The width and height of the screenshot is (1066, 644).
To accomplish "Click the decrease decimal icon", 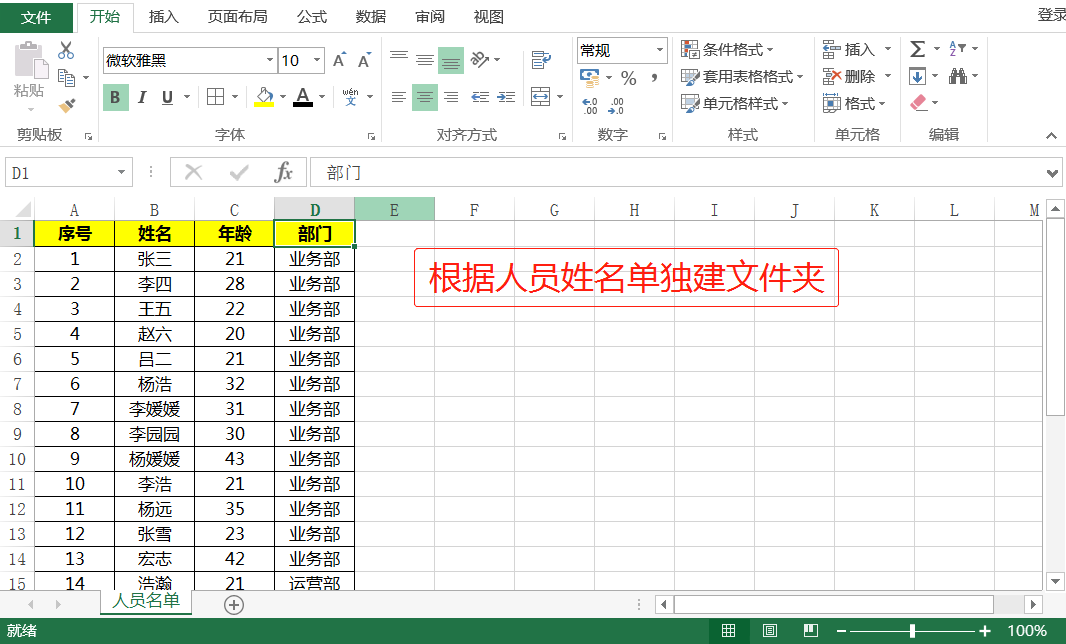I will click(x=616, y=105).
